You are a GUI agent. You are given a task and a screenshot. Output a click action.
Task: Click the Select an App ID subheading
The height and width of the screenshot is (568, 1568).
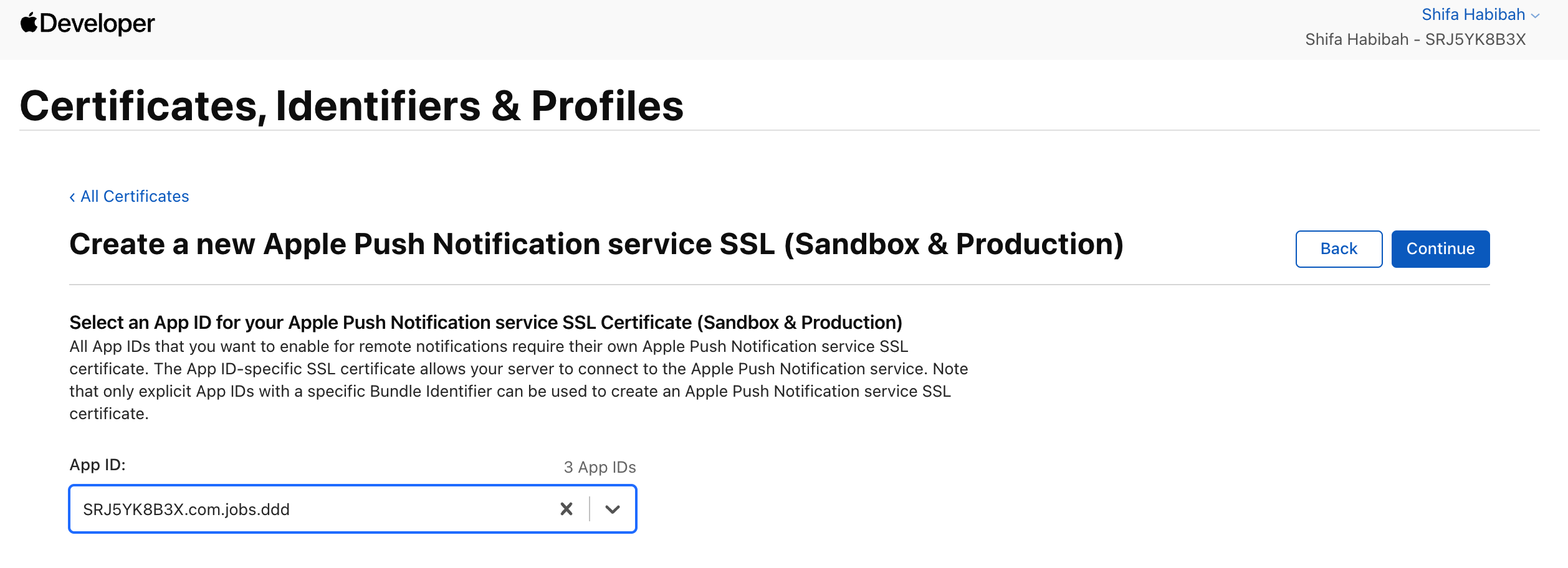pyautogui.click(x=485, y=323)
